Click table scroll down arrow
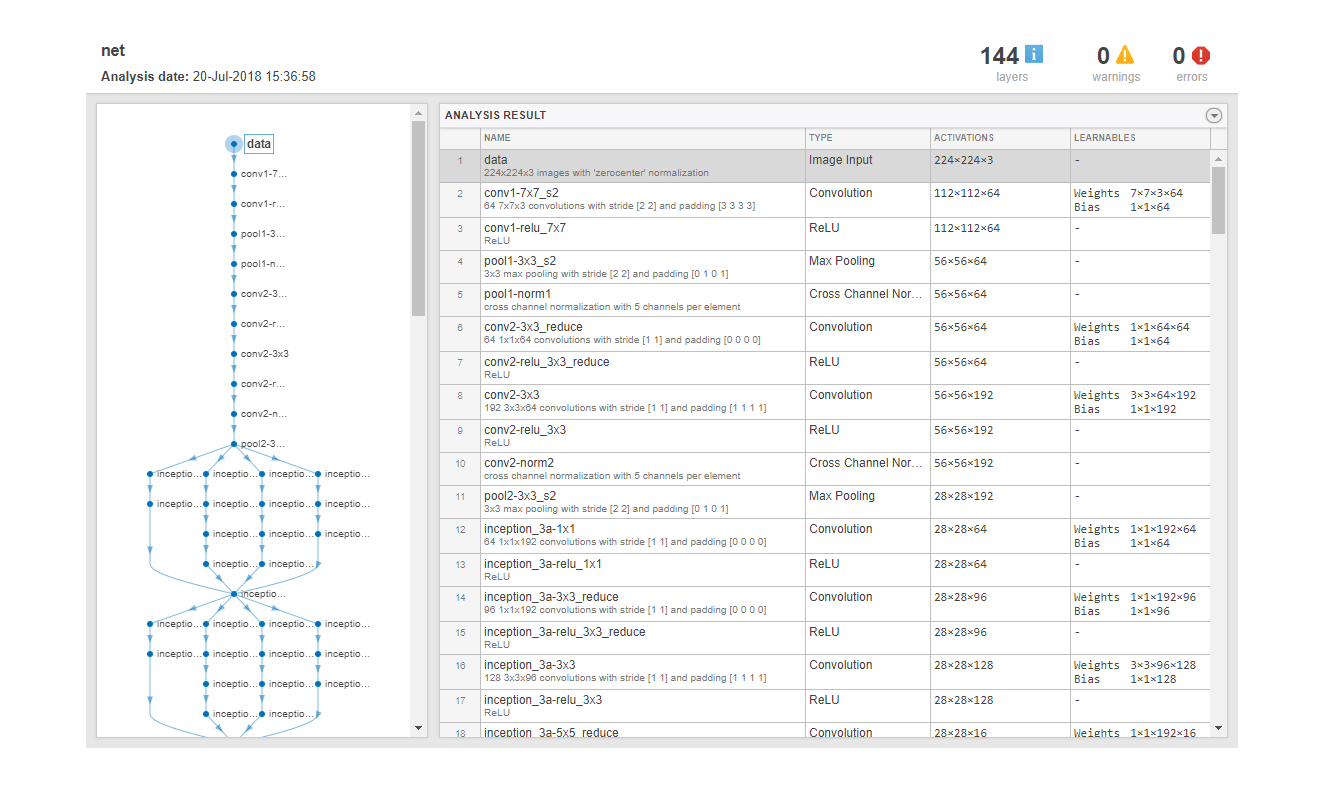1326x812 pixels. pyautogui.click(x=1218, y=728)
